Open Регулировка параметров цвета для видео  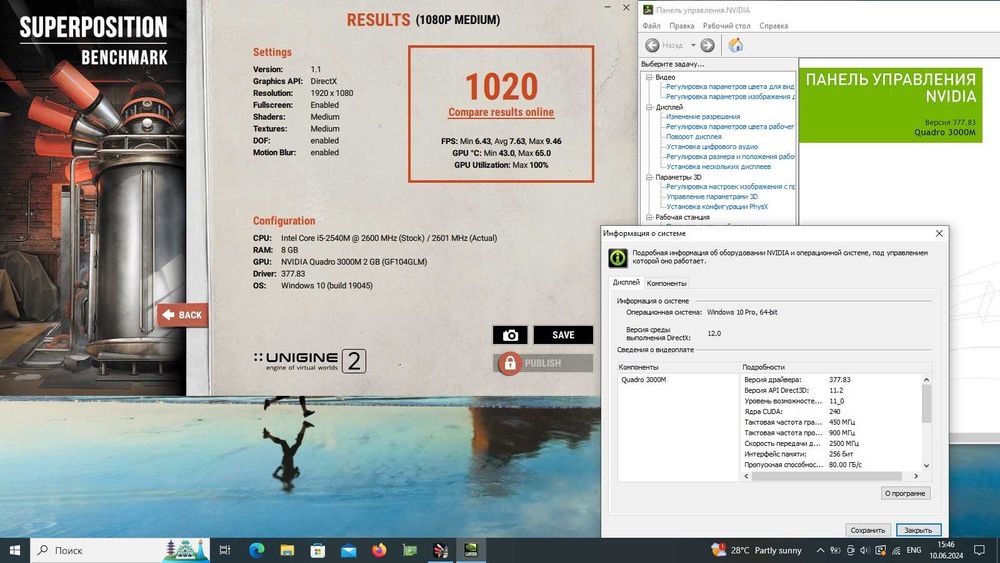(730, 87)
